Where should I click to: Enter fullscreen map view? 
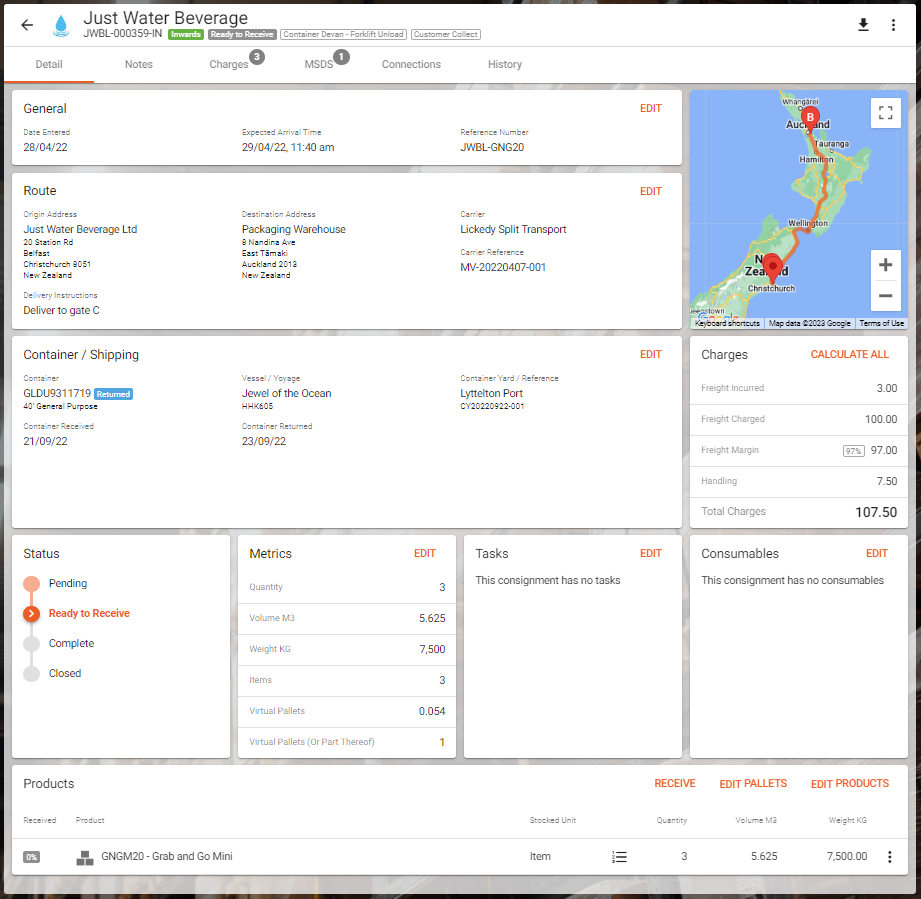click(x=885, y=113)
